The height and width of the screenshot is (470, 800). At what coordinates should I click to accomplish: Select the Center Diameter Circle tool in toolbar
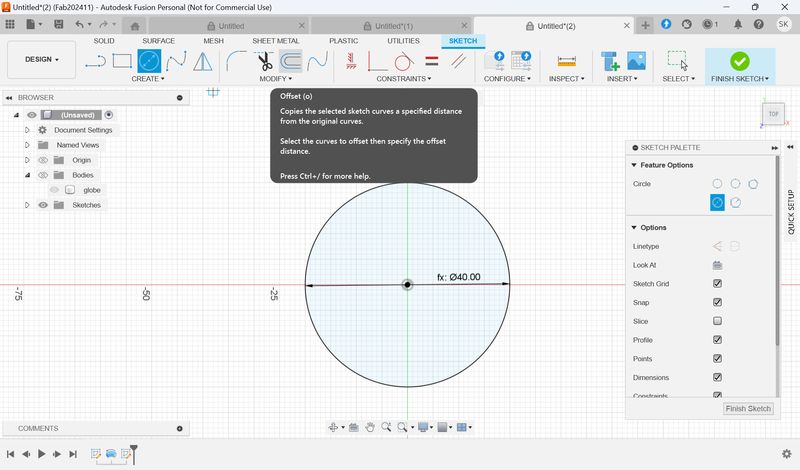click(x=149, y=61)
